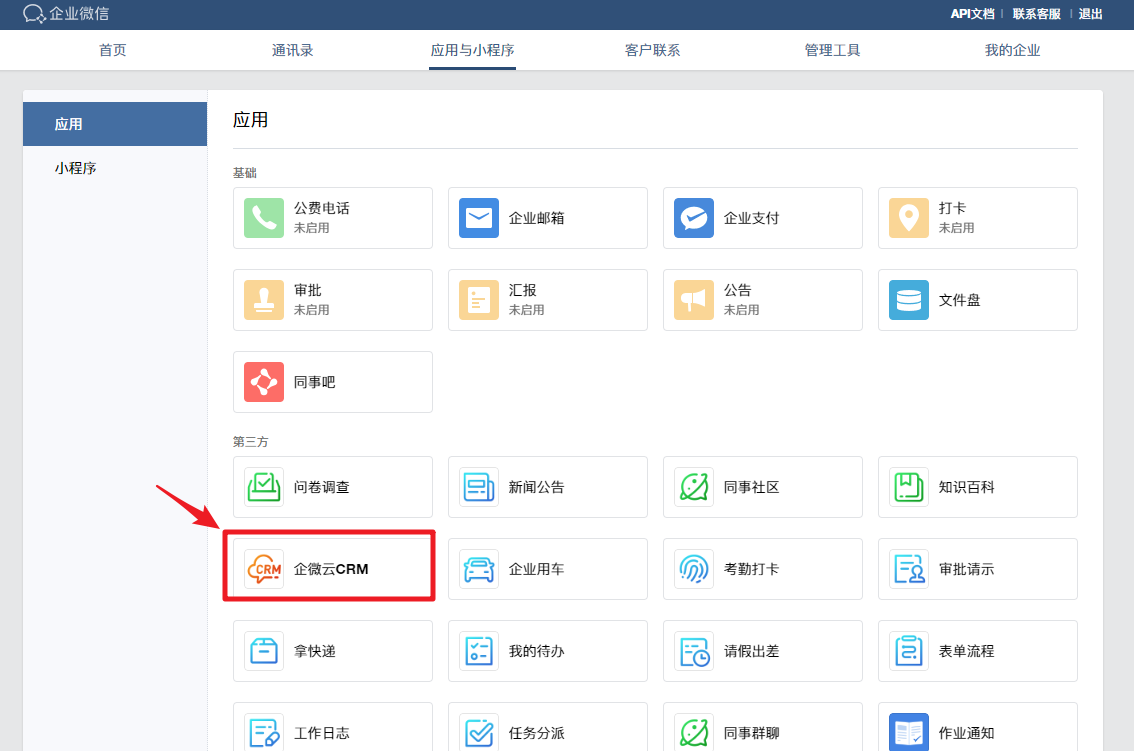Click the 审批请示 label text
1134x751 pixels.
coord(967,569)
